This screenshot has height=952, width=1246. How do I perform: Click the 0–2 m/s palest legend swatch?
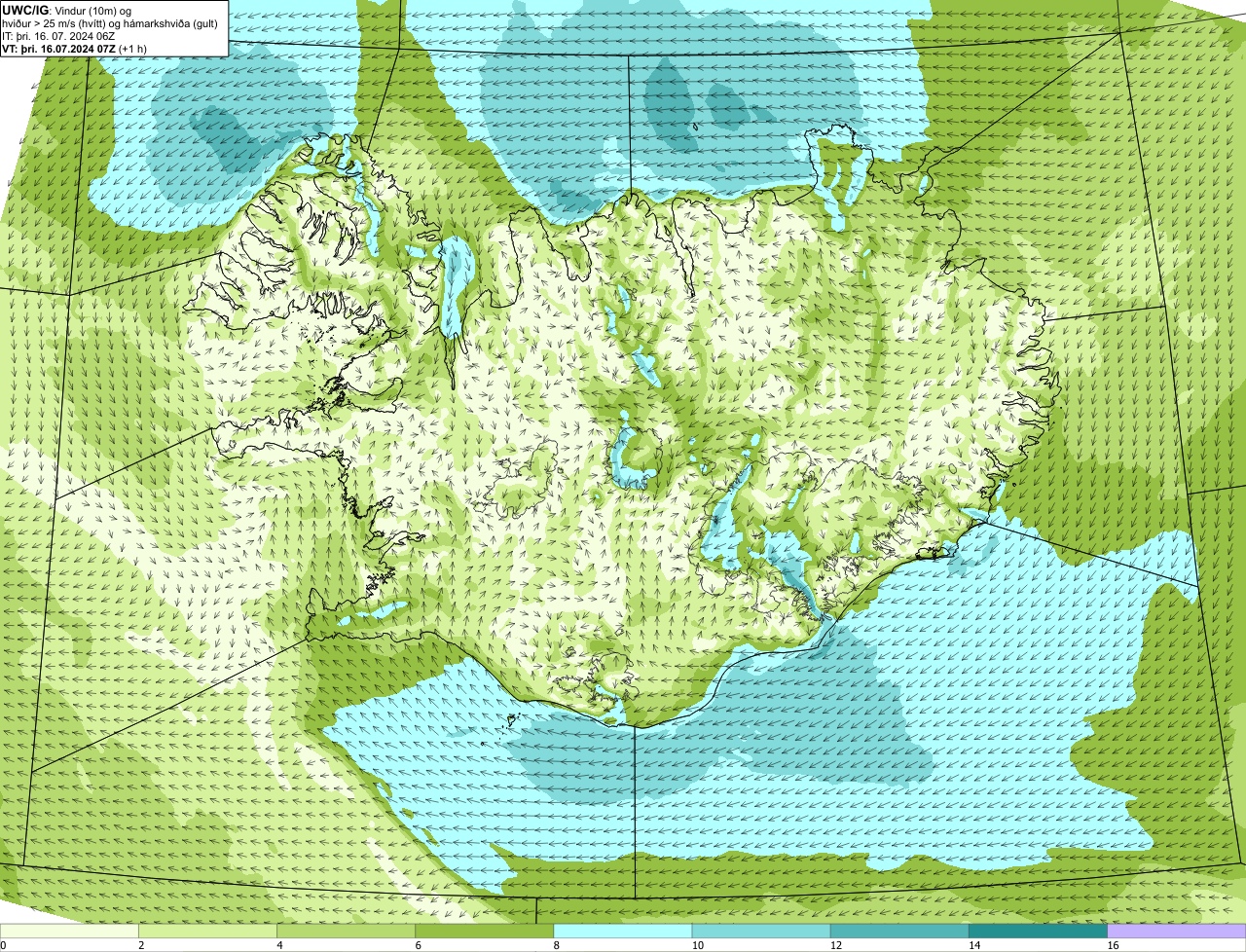(x=69, y=931)
